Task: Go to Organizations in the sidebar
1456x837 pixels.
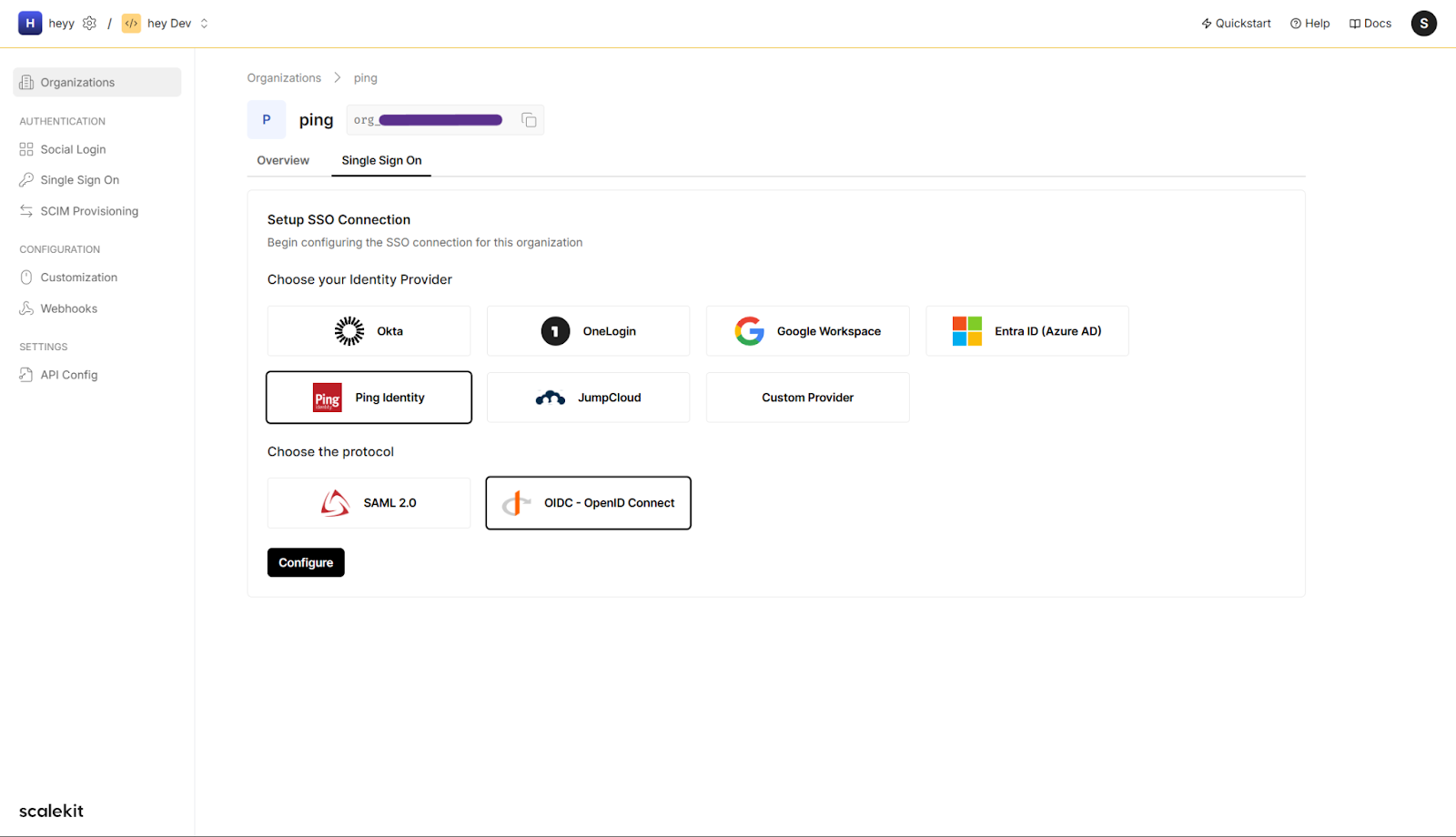Action: [97, 82]
